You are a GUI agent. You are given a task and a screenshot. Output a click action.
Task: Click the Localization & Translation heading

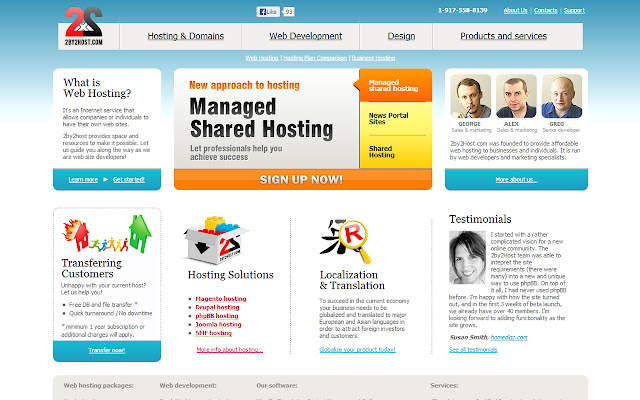coord(352,280)
